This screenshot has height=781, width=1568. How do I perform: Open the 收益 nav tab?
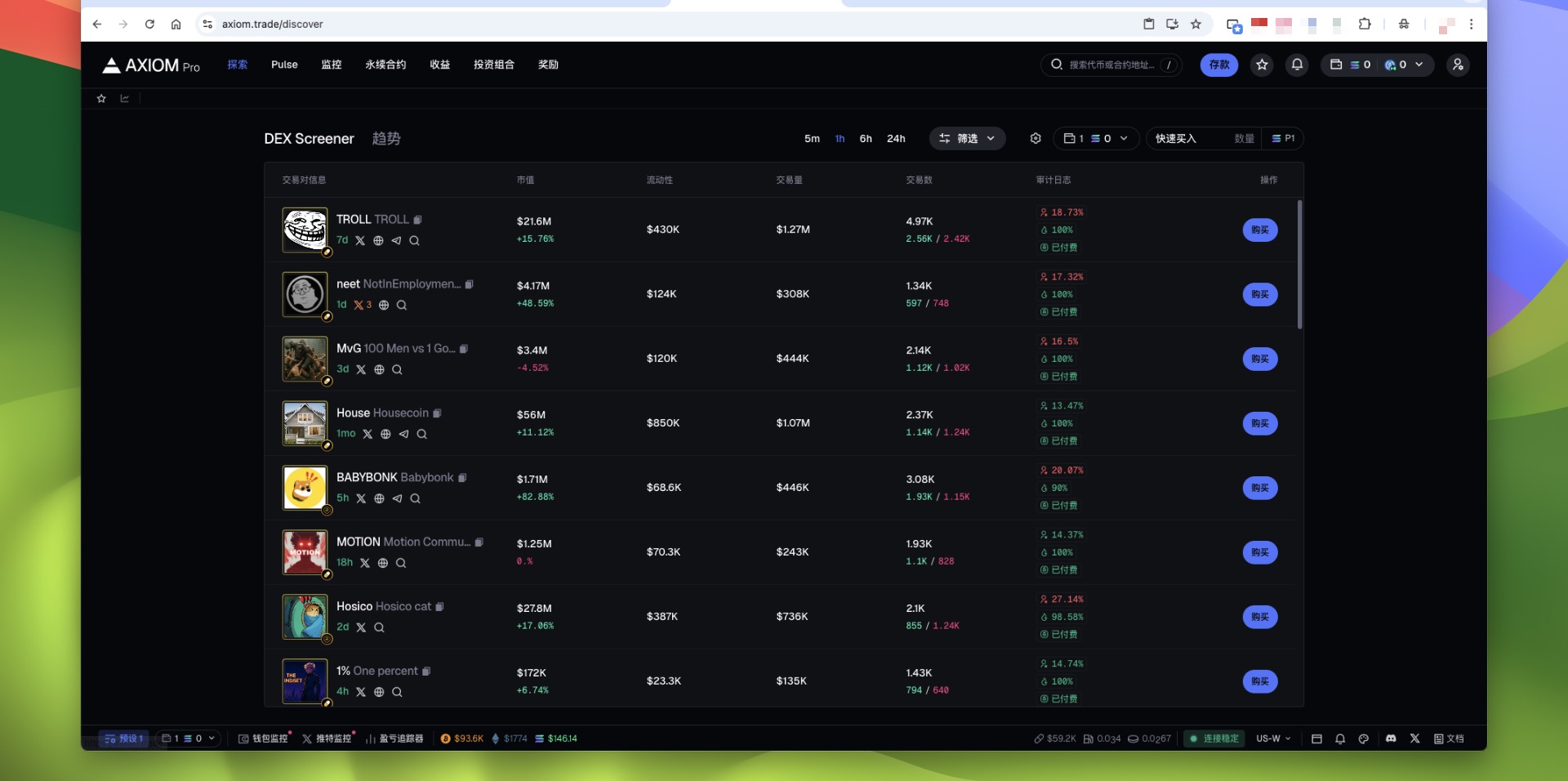point(440,65)
